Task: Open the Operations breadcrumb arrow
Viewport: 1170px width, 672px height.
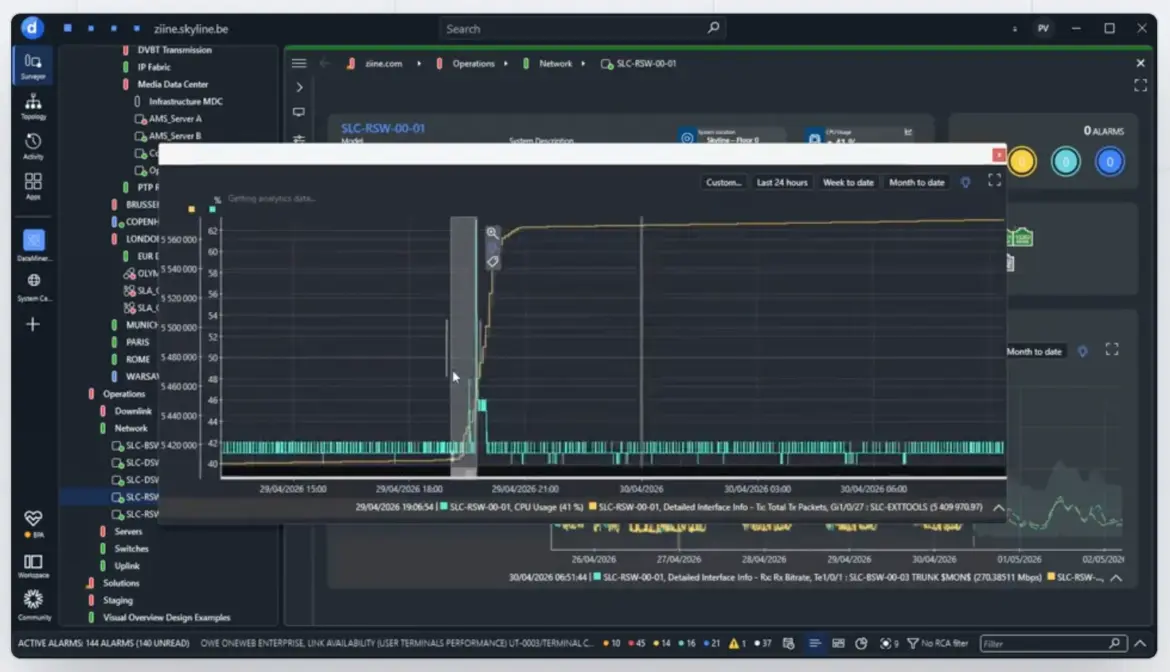Action: [506, 63]
